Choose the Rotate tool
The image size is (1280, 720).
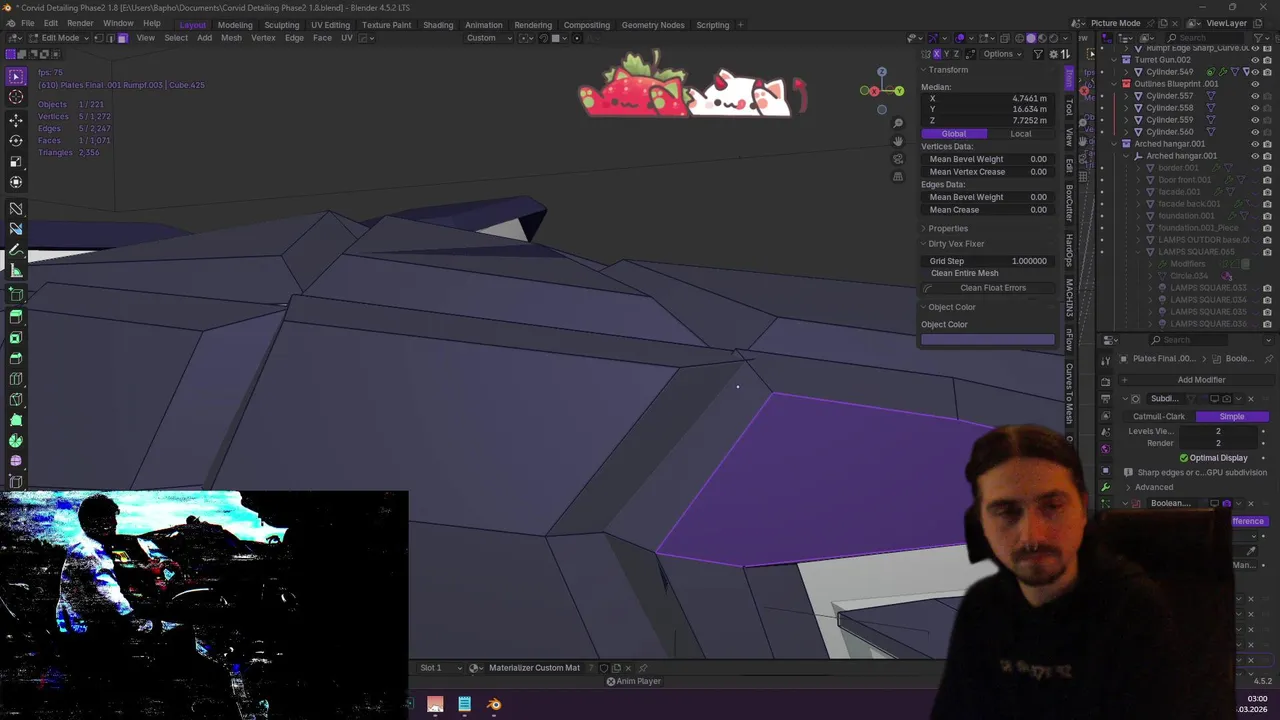click(16, 141)
